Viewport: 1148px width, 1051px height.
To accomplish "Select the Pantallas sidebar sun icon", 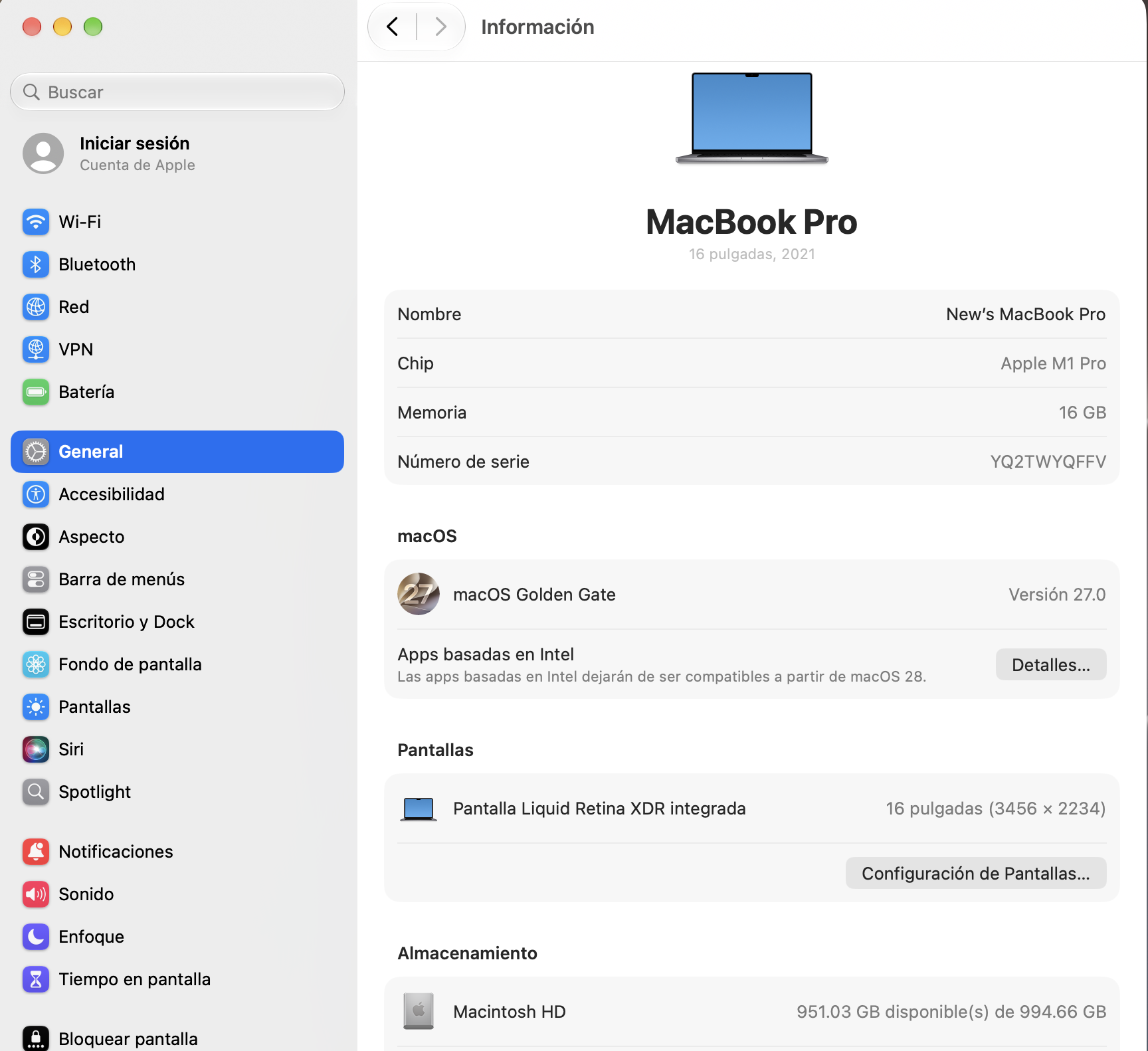I will pos(36,707).
